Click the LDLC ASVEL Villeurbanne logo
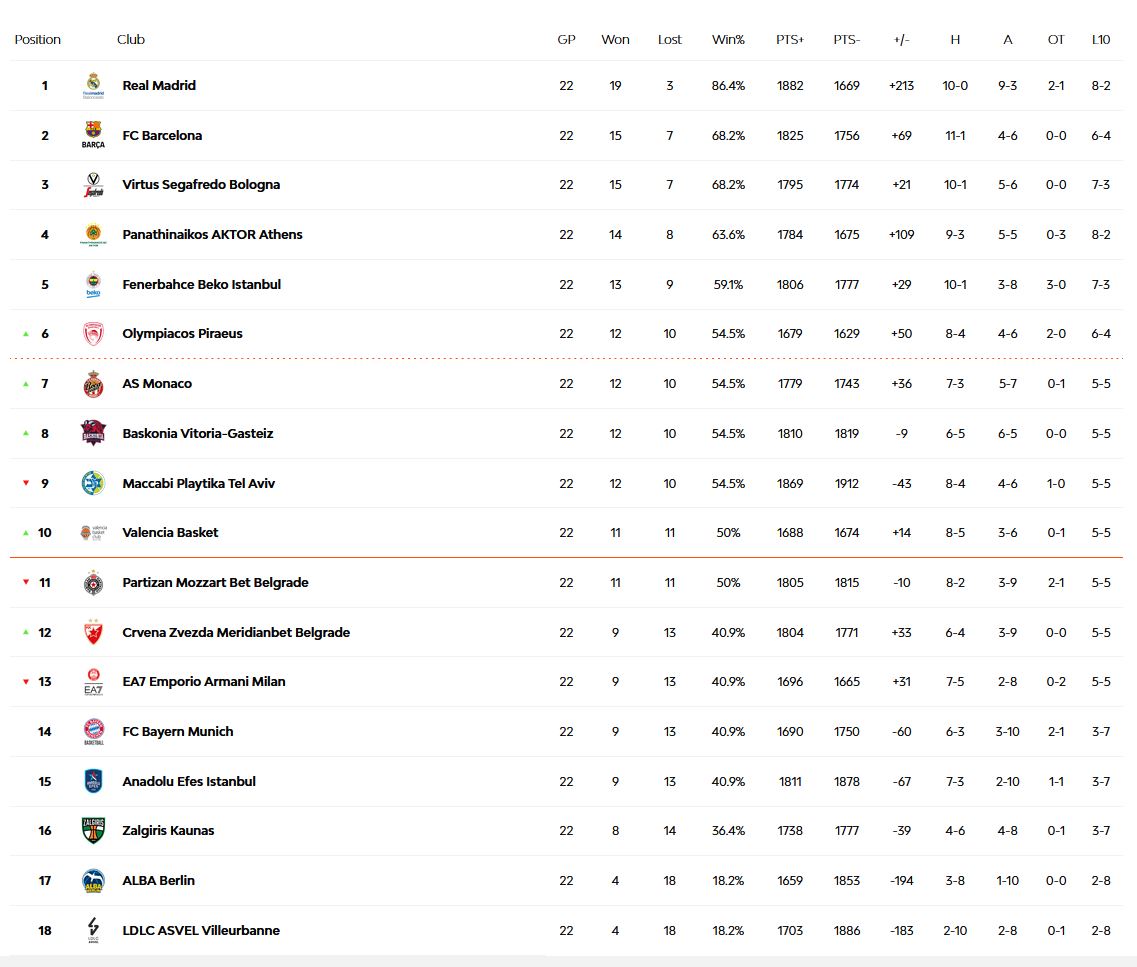Image resolution: width=1137 pixels, height=967 pixels. [x=93, y=930]
